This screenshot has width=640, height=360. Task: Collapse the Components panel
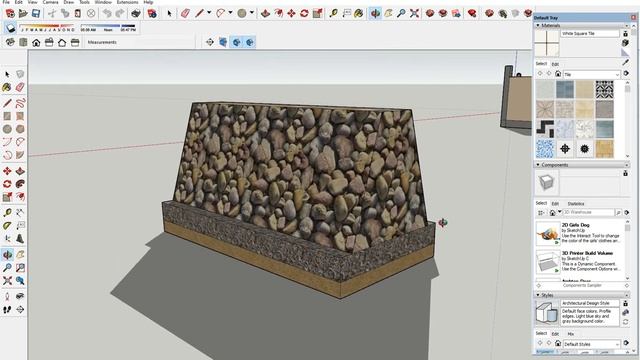(x=538, y=165)
